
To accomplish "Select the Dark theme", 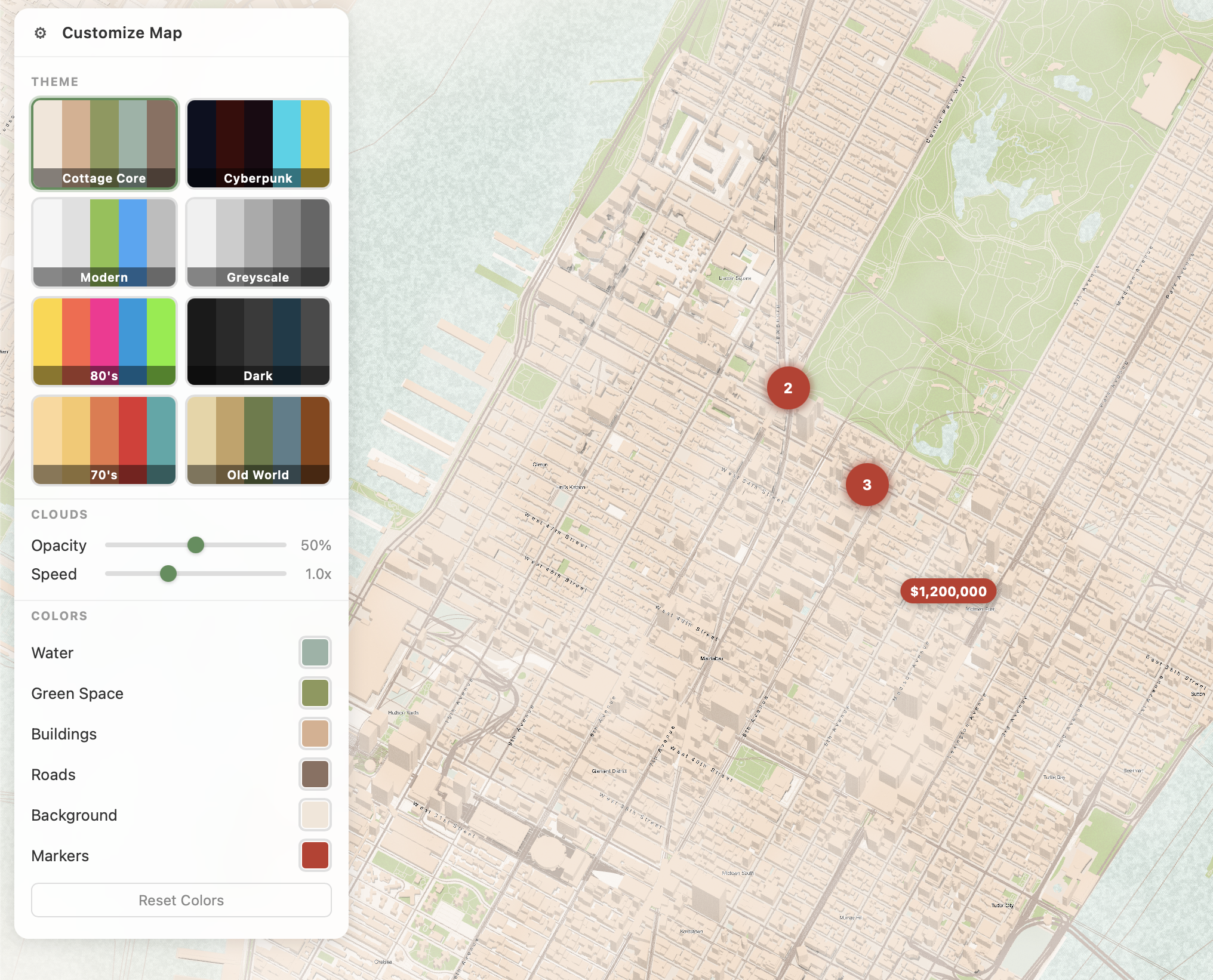I will click(258, 341).
